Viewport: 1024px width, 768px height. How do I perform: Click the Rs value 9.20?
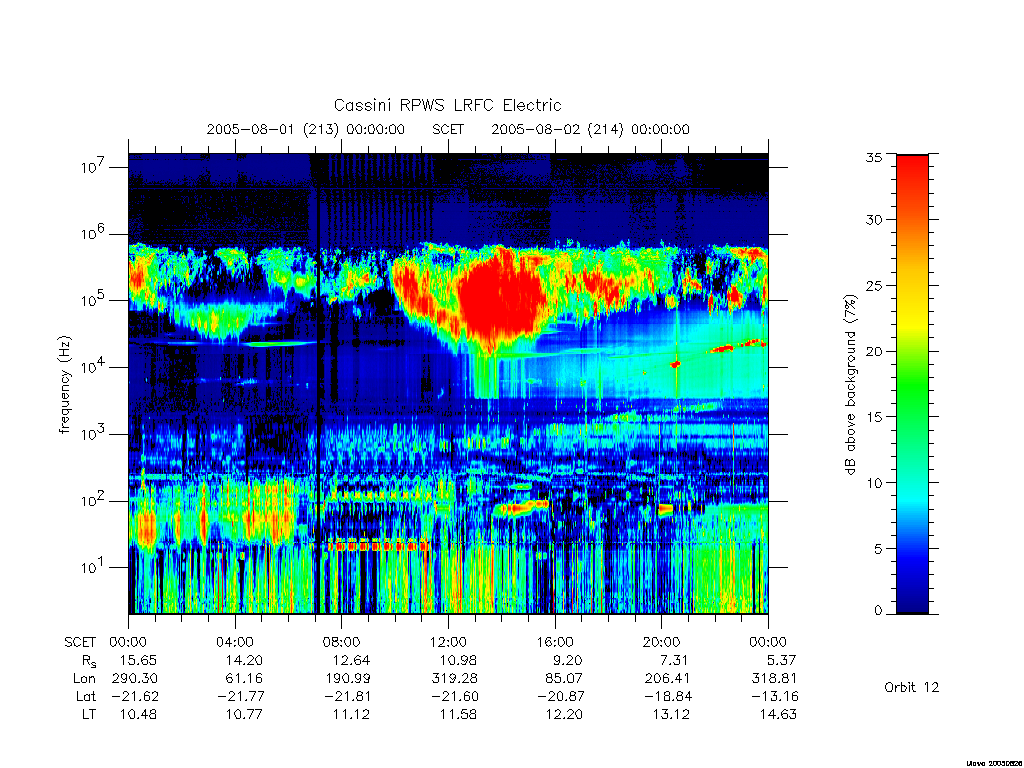tap(567, 660)
